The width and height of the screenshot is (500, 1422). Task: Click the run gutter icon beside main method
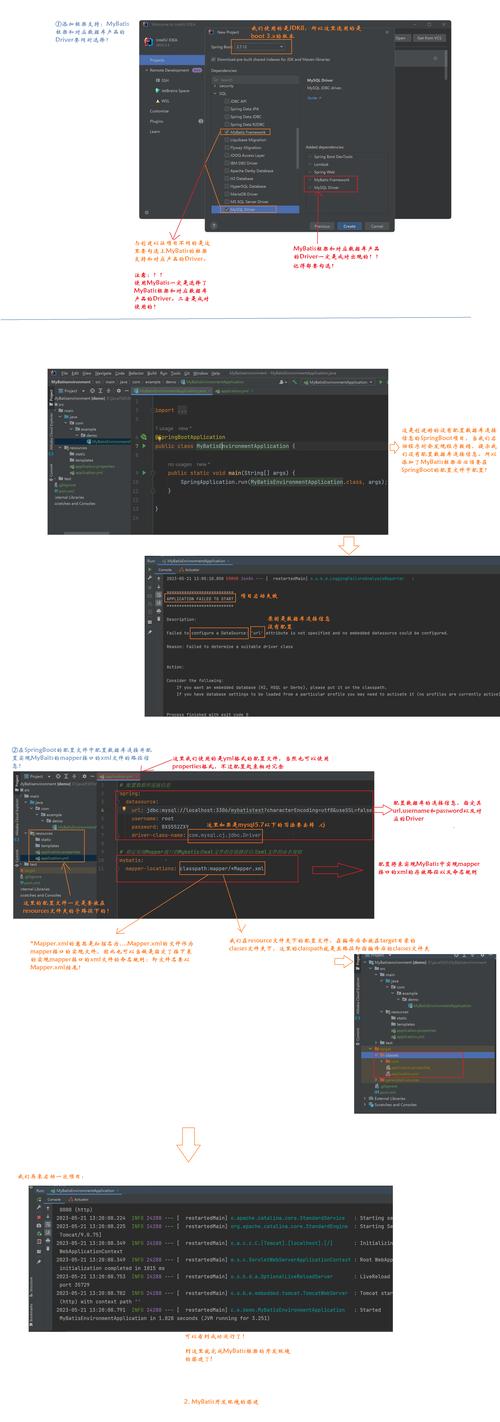(x=144, y=472)
